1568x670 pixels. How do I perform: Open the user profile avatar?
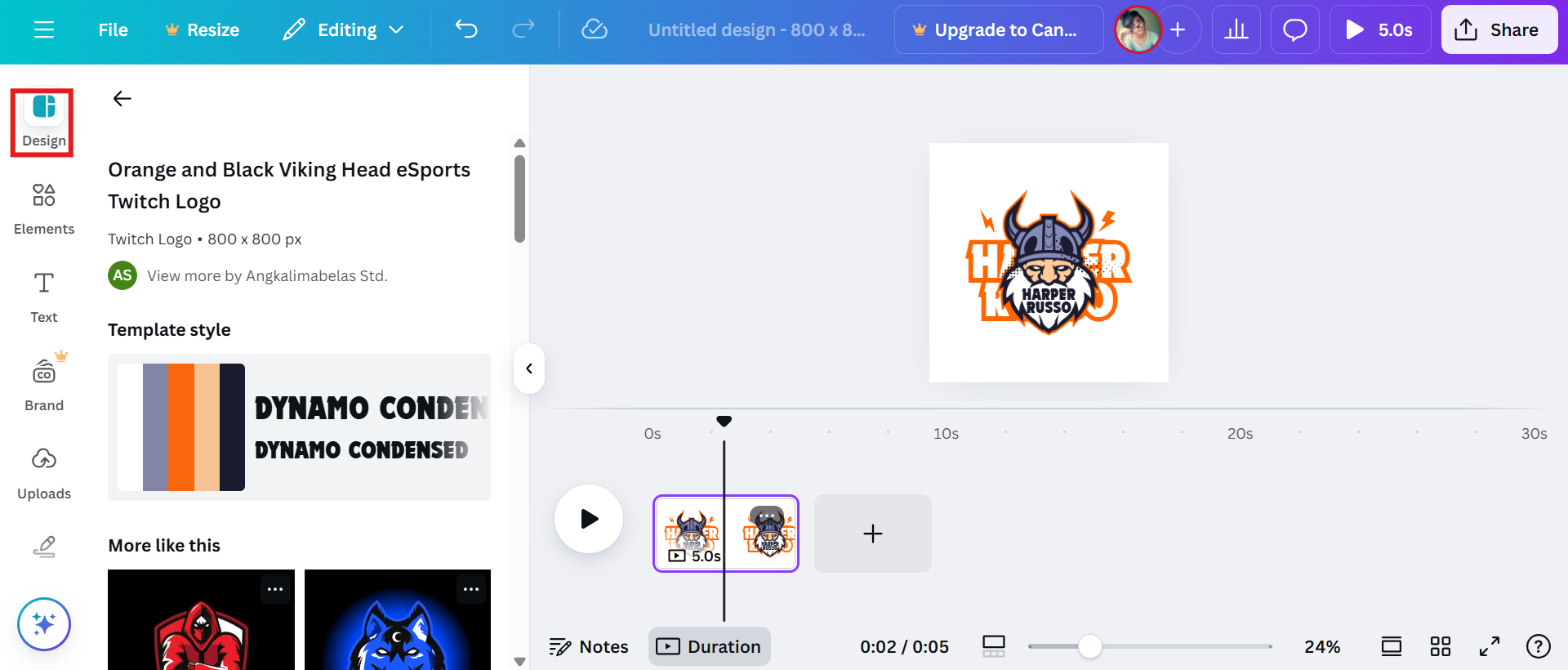(x=1138, y=29)
